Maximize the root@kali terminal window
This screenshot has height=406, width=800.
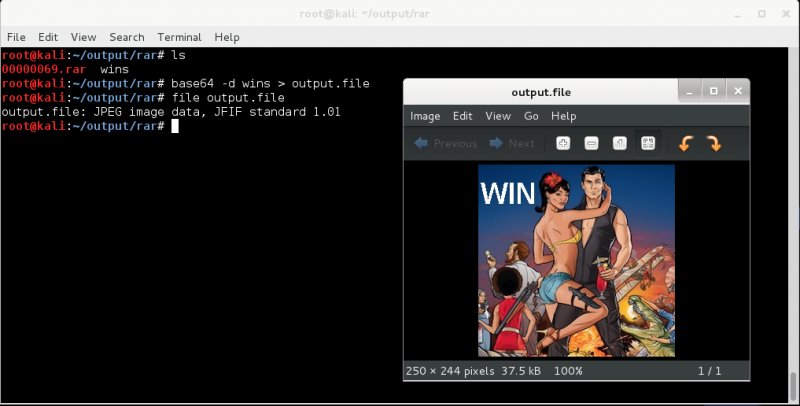pyautogui.click(x=762, y=14)
